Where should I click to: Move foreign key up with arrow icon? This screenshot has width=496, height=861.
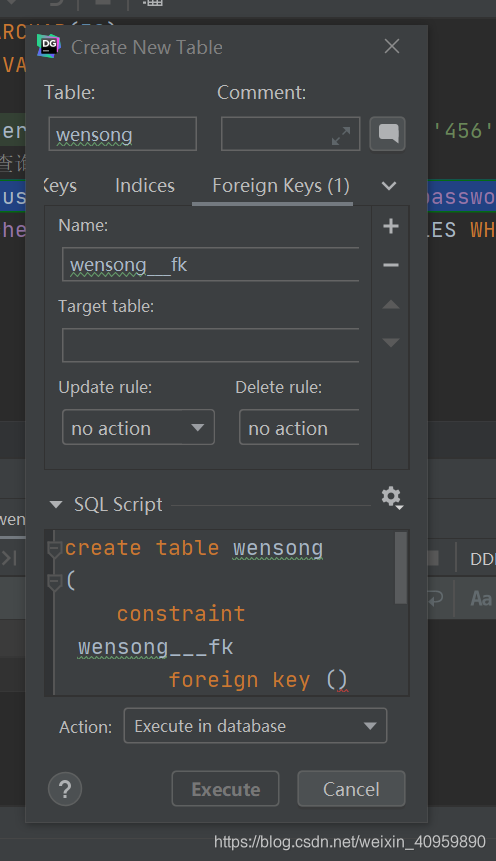[x=391, y=304]
